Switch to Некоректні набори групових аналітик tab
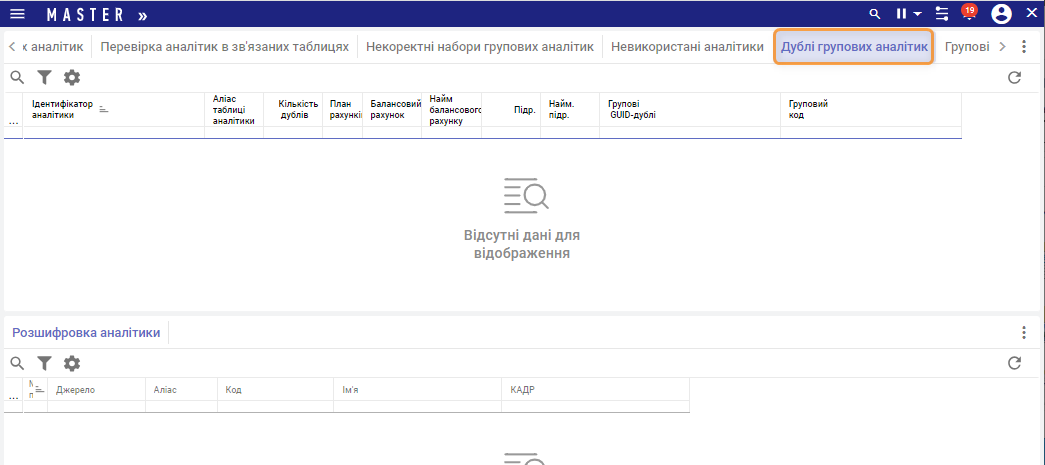The width and height of the screenshot is (1045, 465). [480, 47]
